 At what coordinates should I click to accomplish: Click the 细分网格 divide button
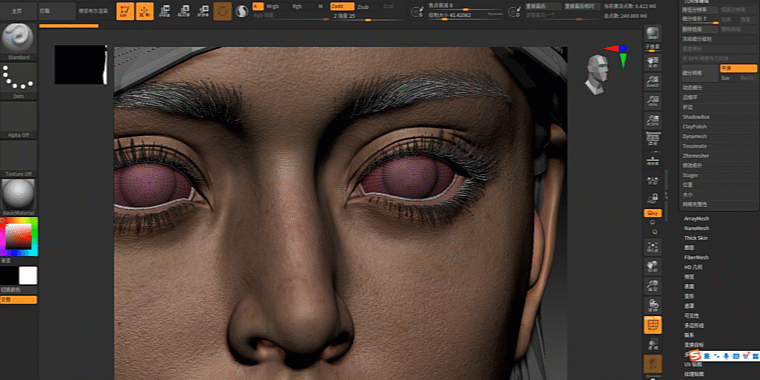[700, 73]
